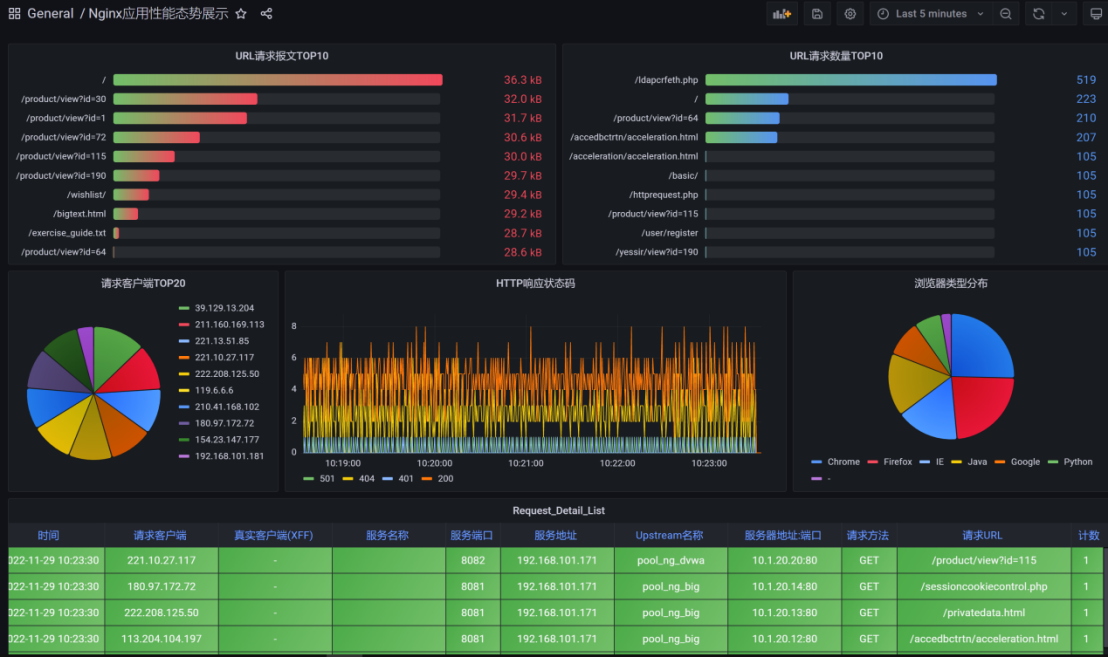Zoom out the time range
Image resolution: width=1108 pixels, height=658 pixels.
[x=1006, y=13]
